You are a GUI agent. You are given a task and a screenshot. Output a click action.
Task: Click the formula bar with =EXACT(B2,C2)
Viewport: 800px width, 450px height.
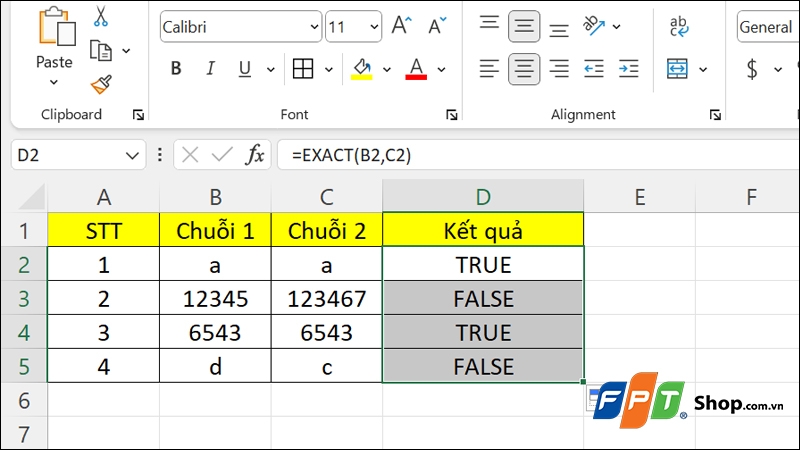coord(538,155)
